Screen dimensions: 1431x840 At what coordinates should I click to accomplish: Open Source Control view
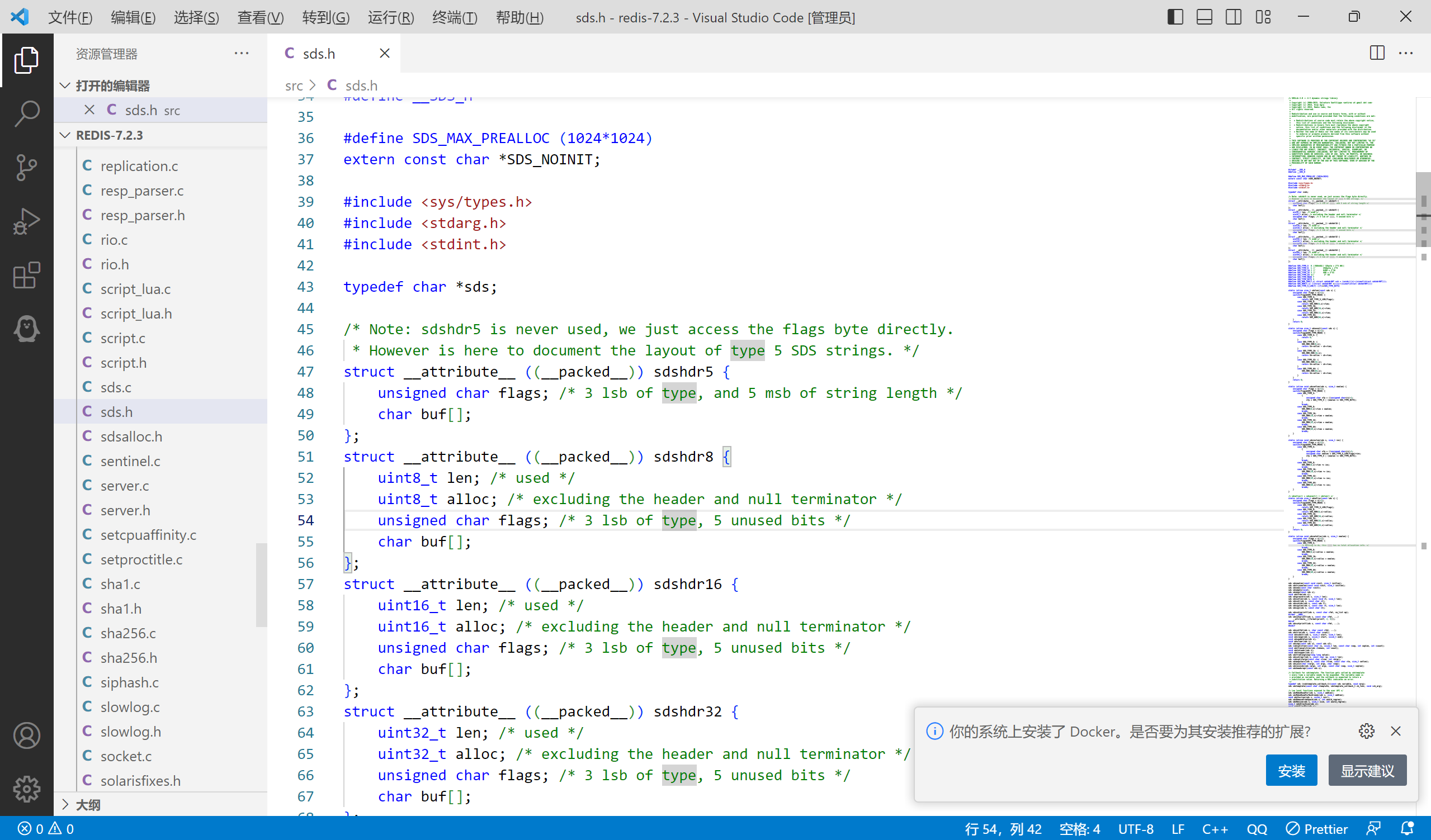tap(27, 168)
